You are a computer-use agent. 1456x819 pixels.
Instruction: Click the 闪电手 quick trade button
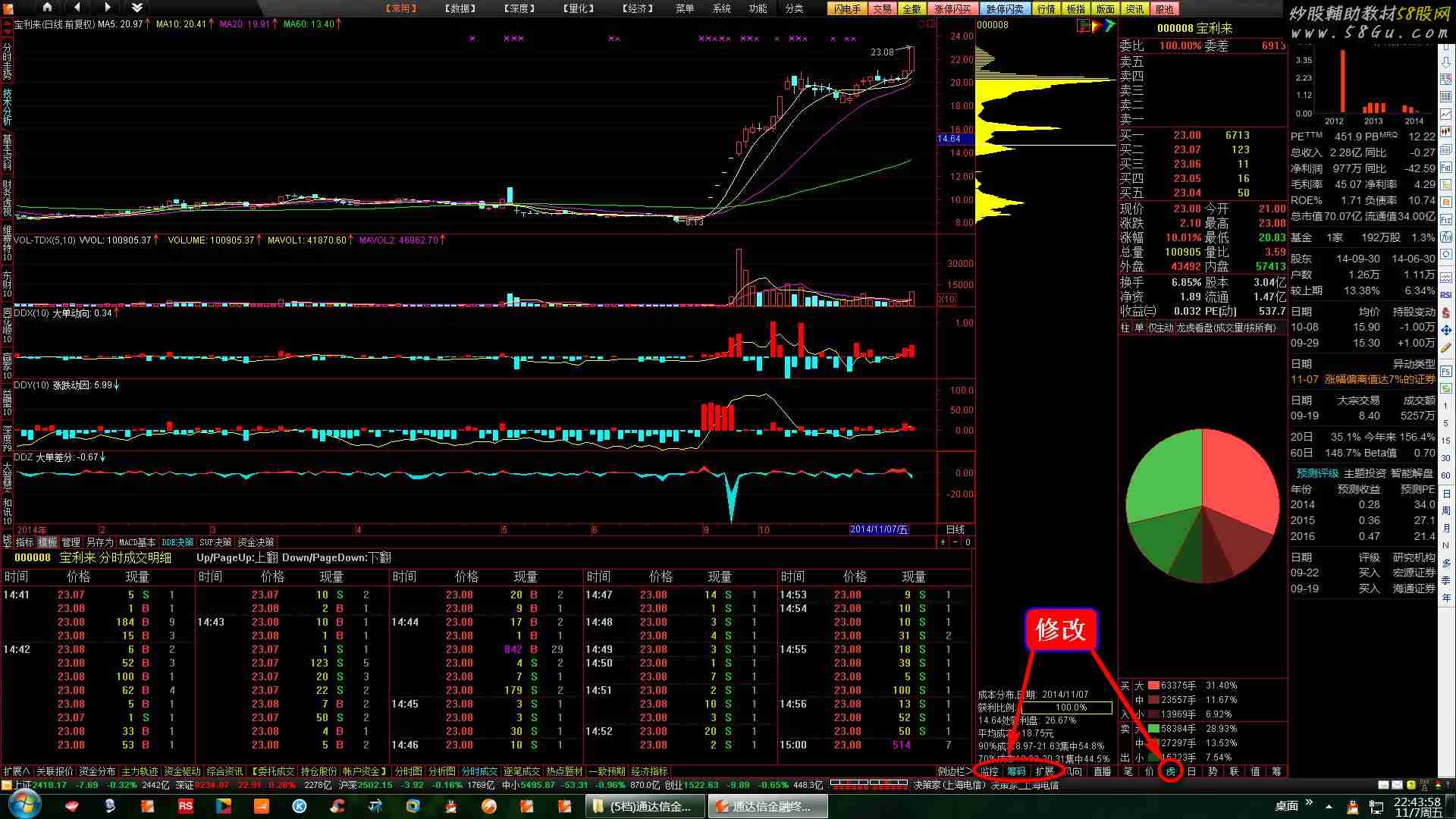847,9
